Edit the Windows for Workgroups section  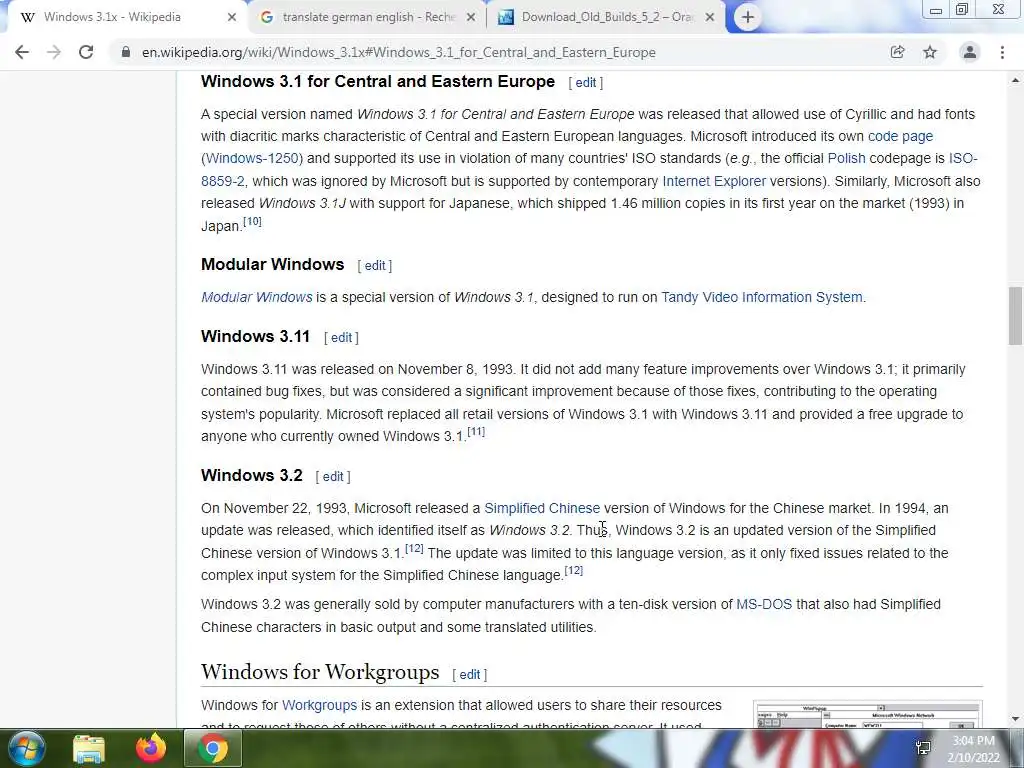click(470, 675)
